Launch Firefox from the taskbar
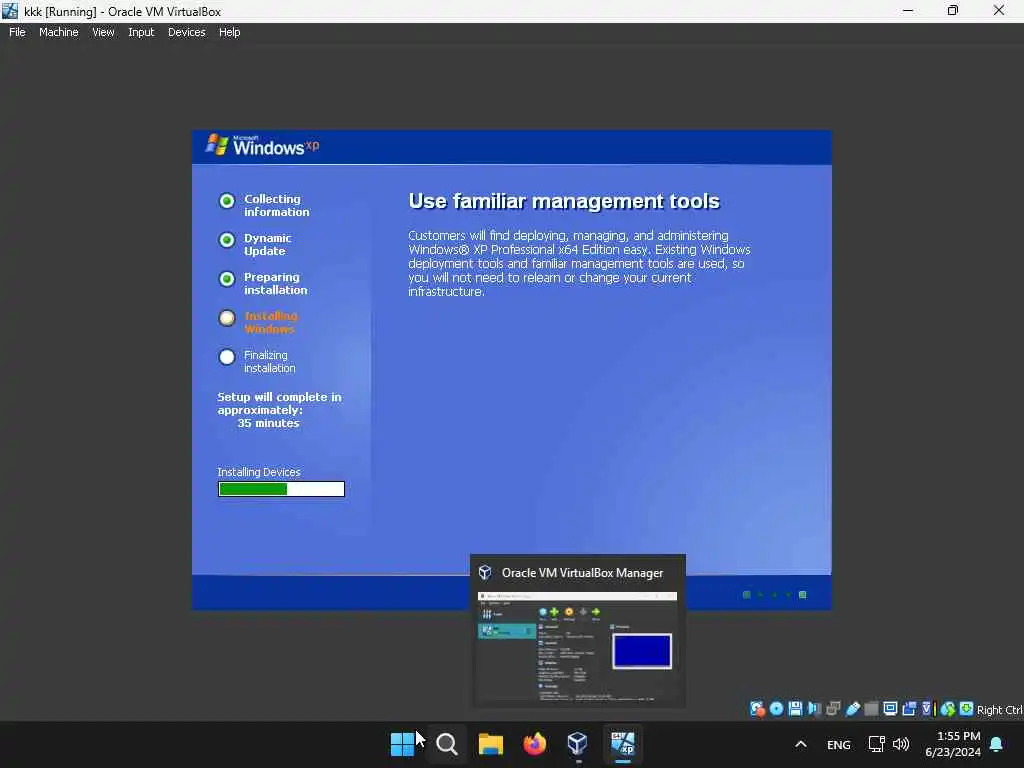 (534, 744)
